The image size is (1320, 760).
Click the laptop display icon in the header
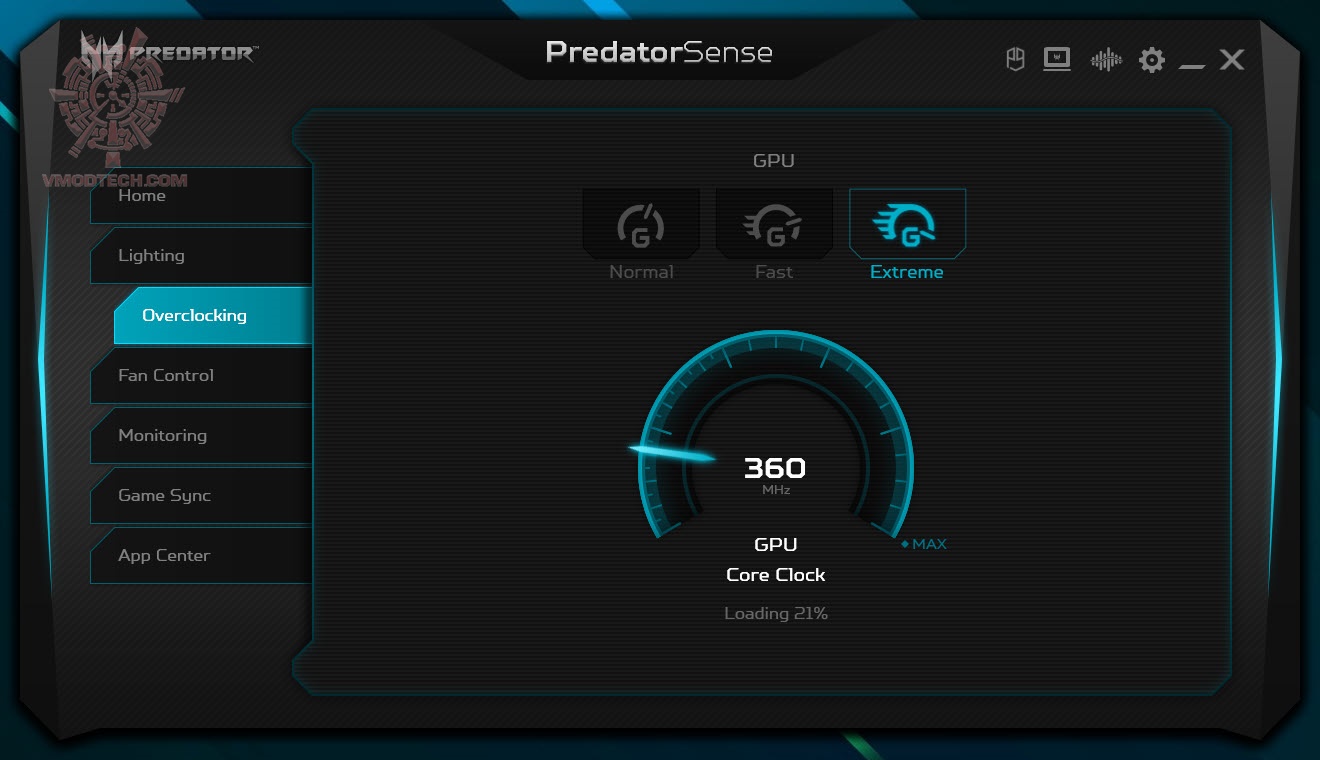(1057, 60)
